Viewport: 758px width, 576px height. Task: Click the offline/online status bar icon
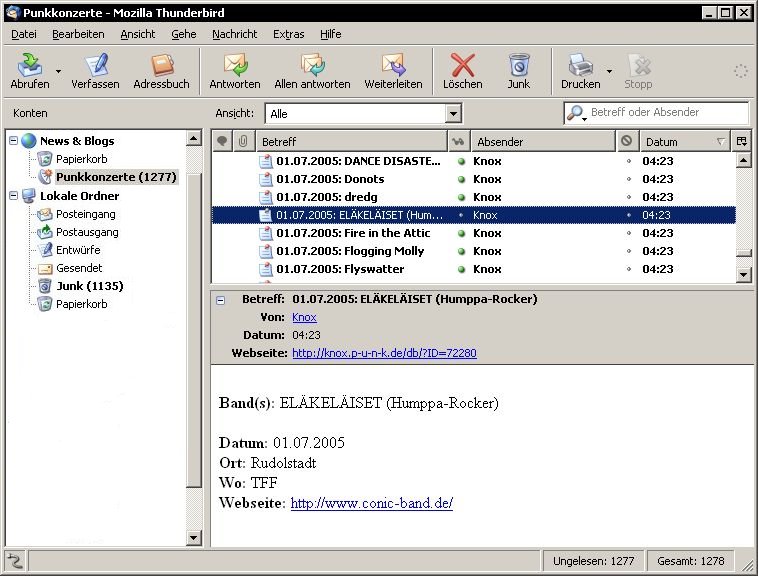pyautogui.click(x=15, y=561)
